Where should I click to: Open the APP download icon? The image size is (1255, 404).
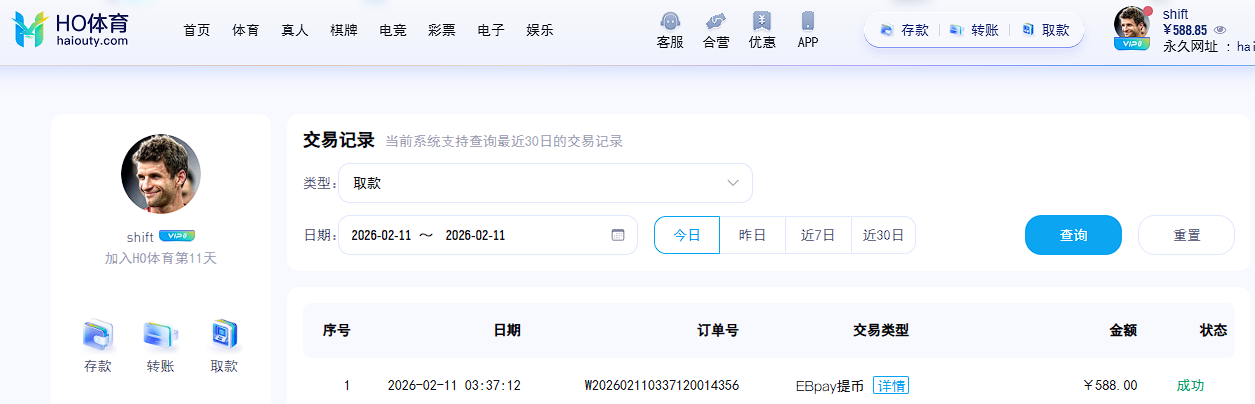tap(808, 22)
